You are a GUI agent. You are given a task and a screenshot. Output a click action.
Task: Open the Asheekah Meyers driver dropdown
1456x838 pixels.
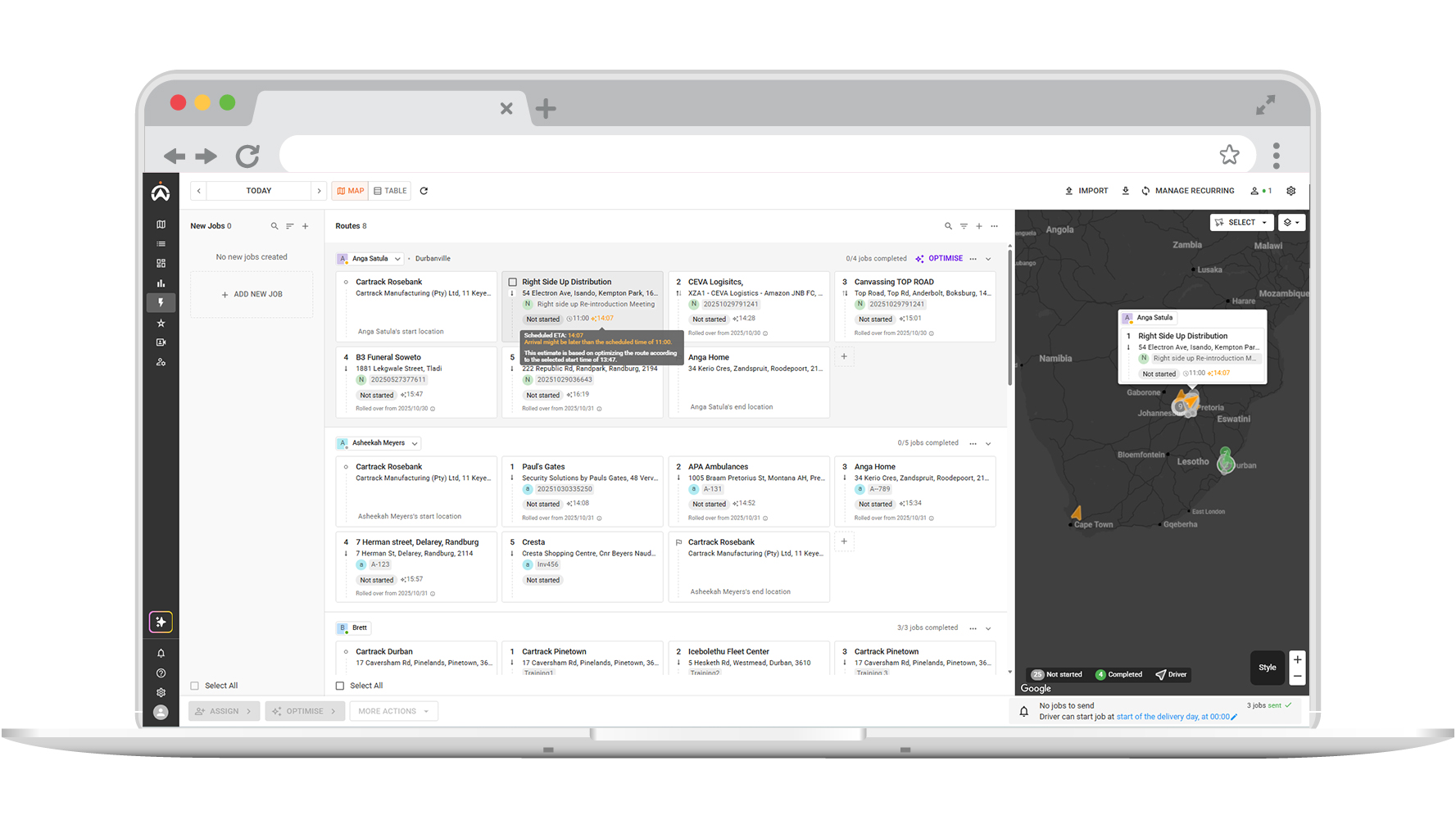coord(379,443)
